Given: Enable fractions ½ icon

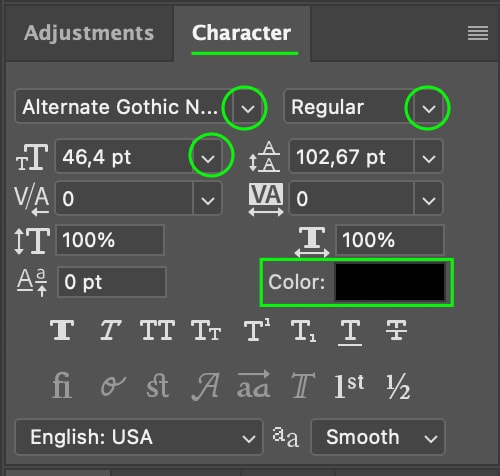Looking at the screenshot, I should click(x=398, y=386).
